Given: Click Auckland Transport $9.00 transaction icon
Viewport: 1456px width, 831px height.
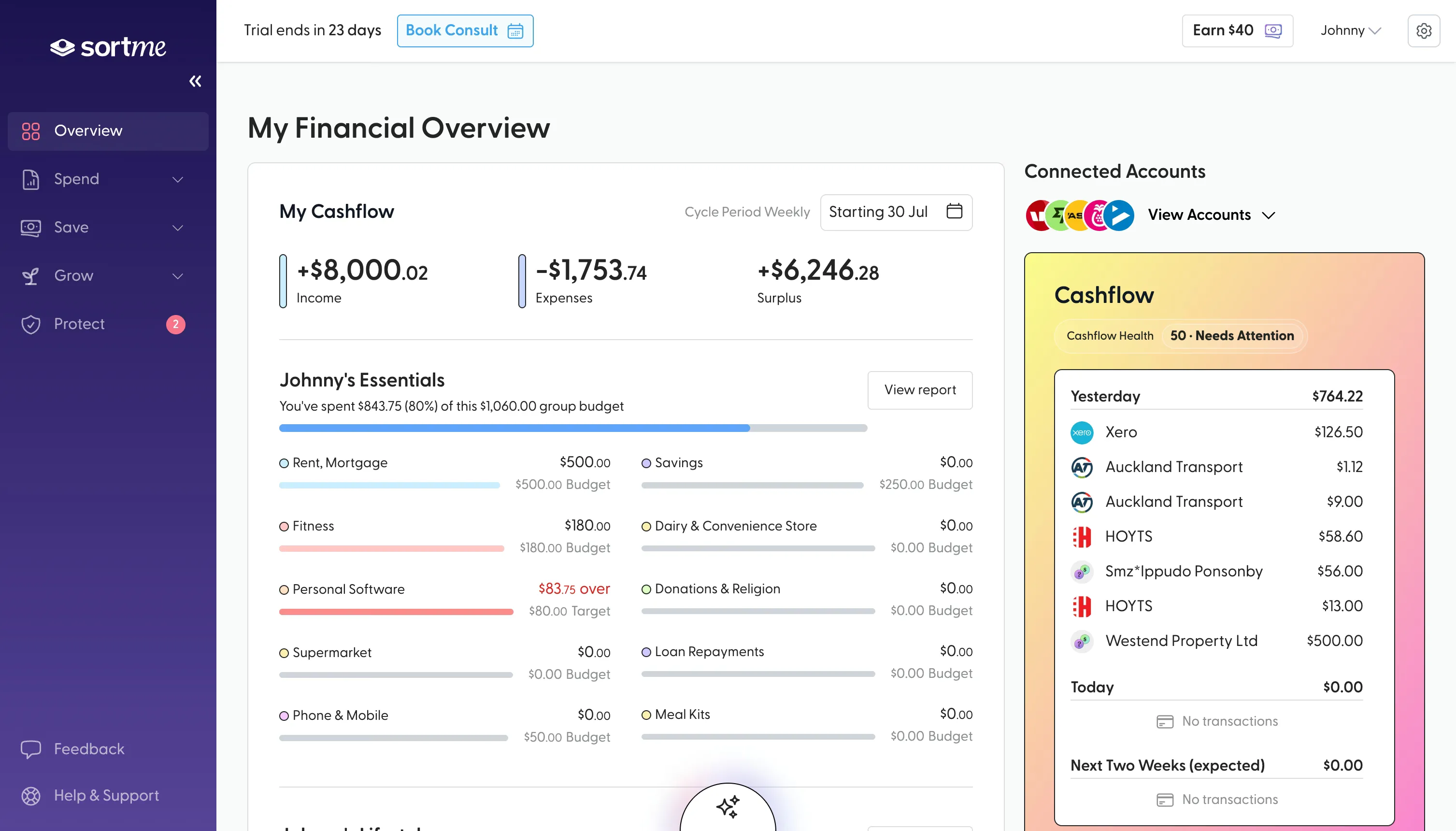Looking at the screenshot, I should point(1081,501).
